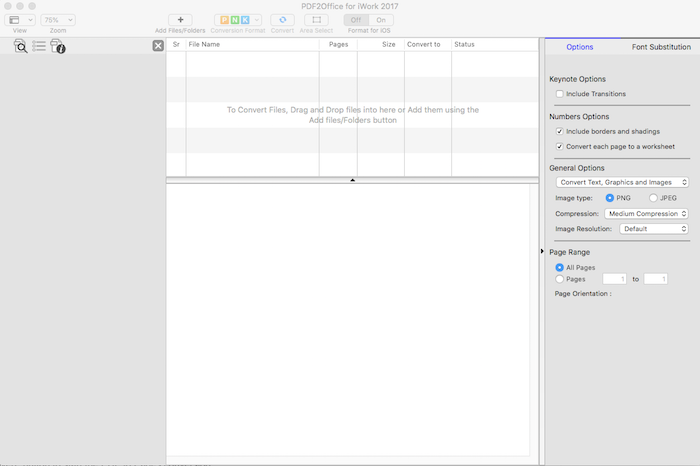Click the Keynote Options heading
This screenshot has width=700, height=466.
click(577, 79)
